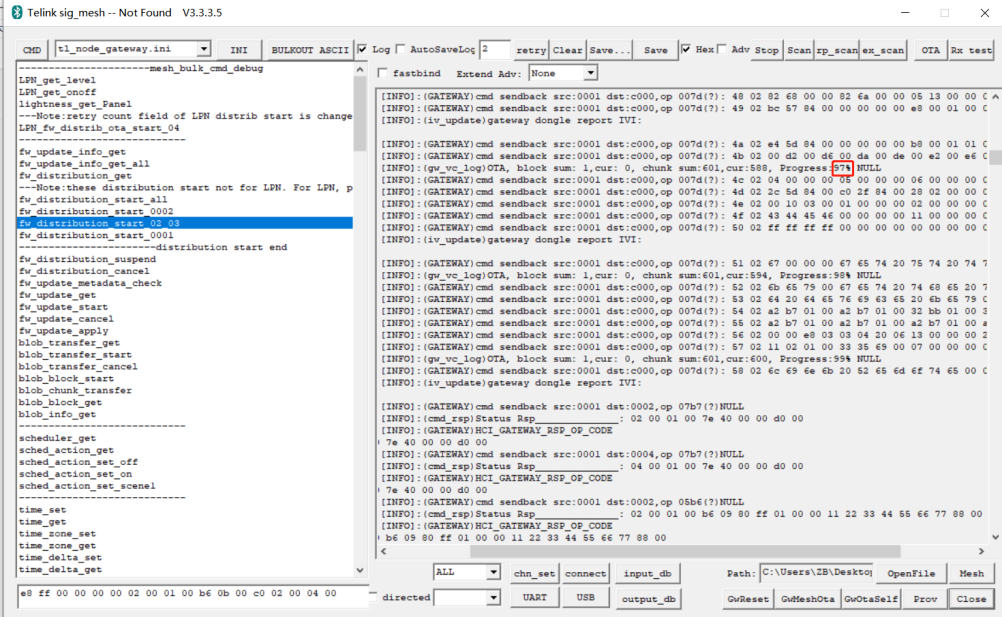Screen dimensions: 1002x617
Task: Select scheduler_get in command list
Action: [x=58, y=438]
